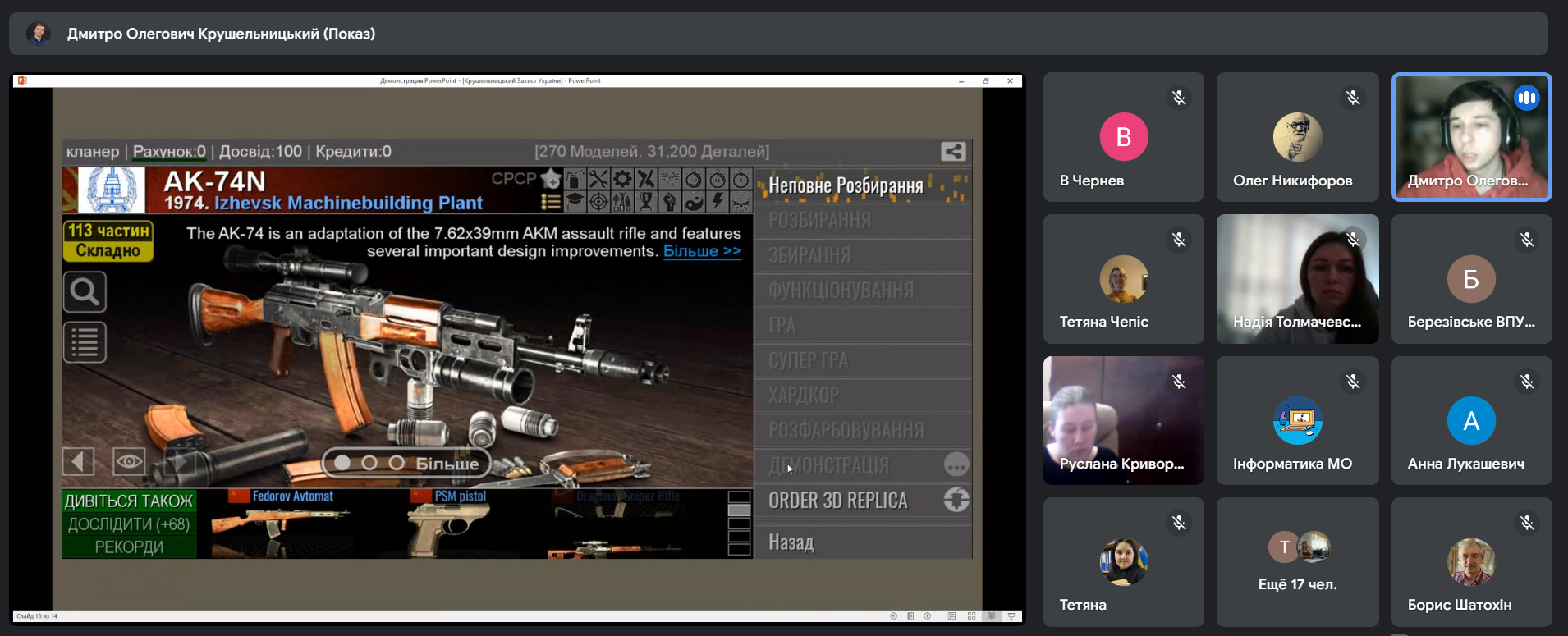The height and width of the screenshot is (636, 1568).
Task: Click the ORDER 3D REPLICA button
Action: 838,501
